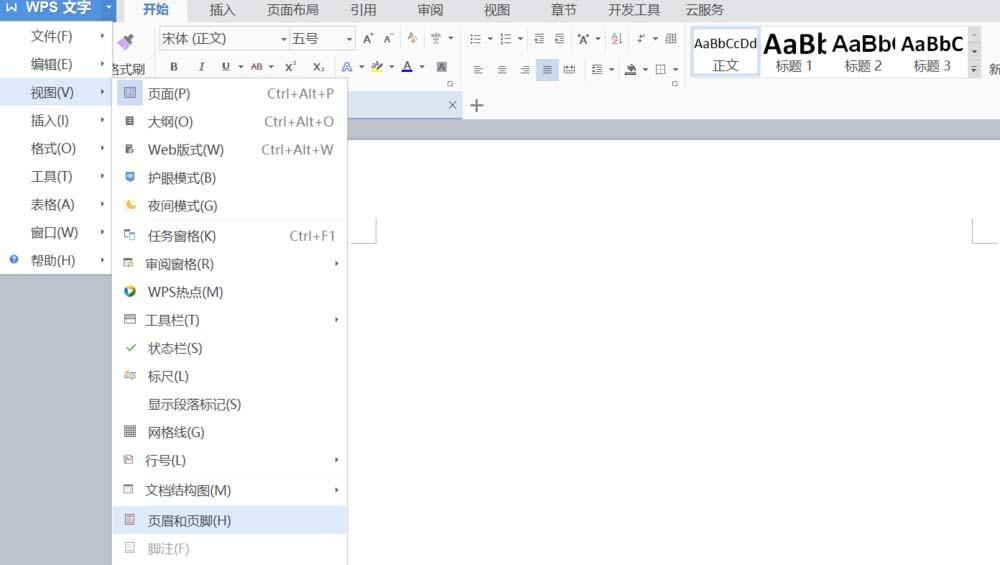Click the align left paragraph icon
The image size is (1000, 565).
tap(478, 70)
